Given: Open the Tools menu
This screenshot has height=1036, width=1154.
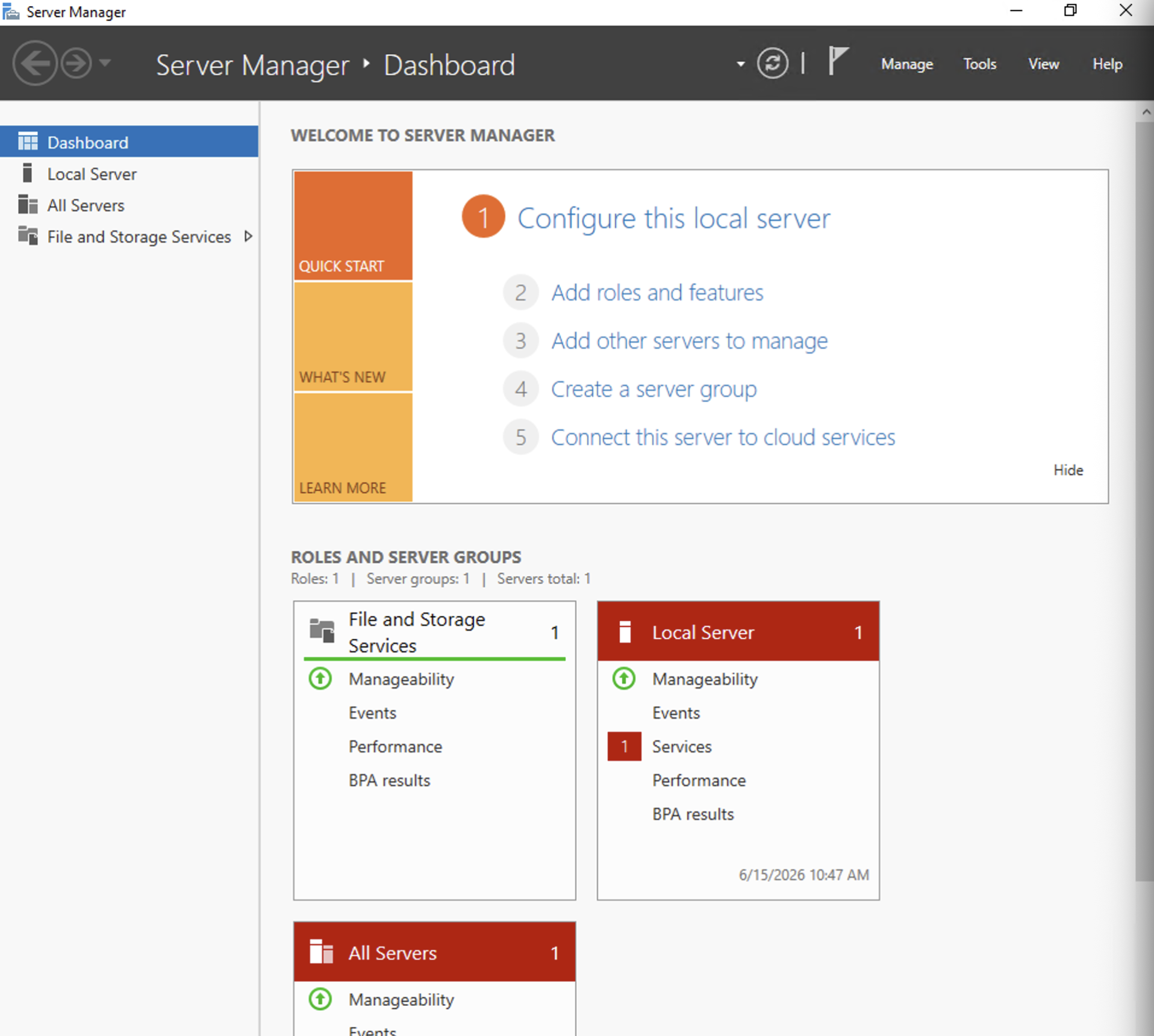Looking at the screenshot, I should [x=979, y=64].
